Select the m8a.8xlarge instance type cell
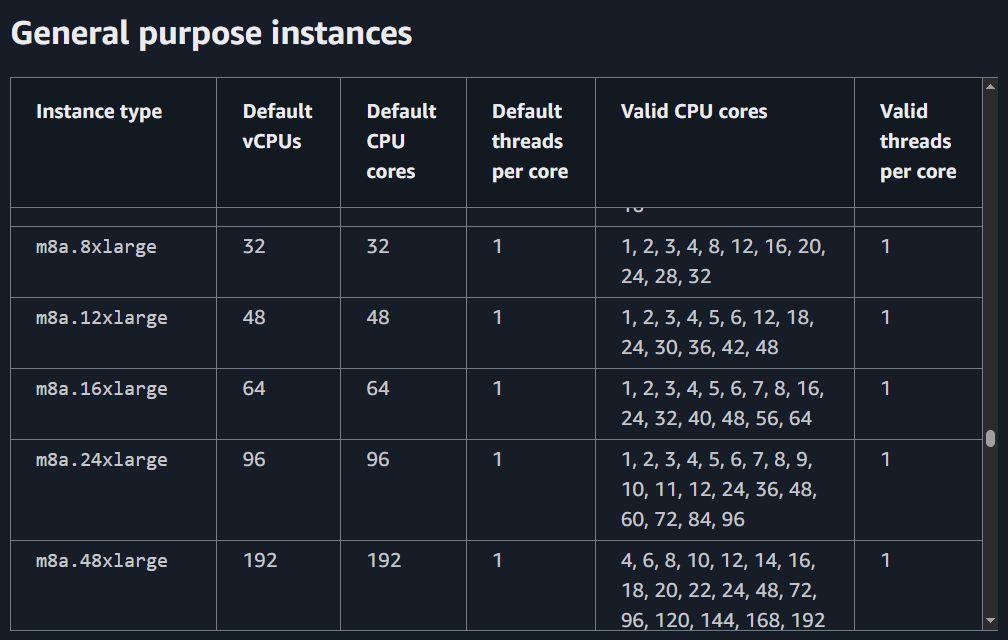Image resolution: width=1008 pixels, height=640 pixels. pos(96,246)
